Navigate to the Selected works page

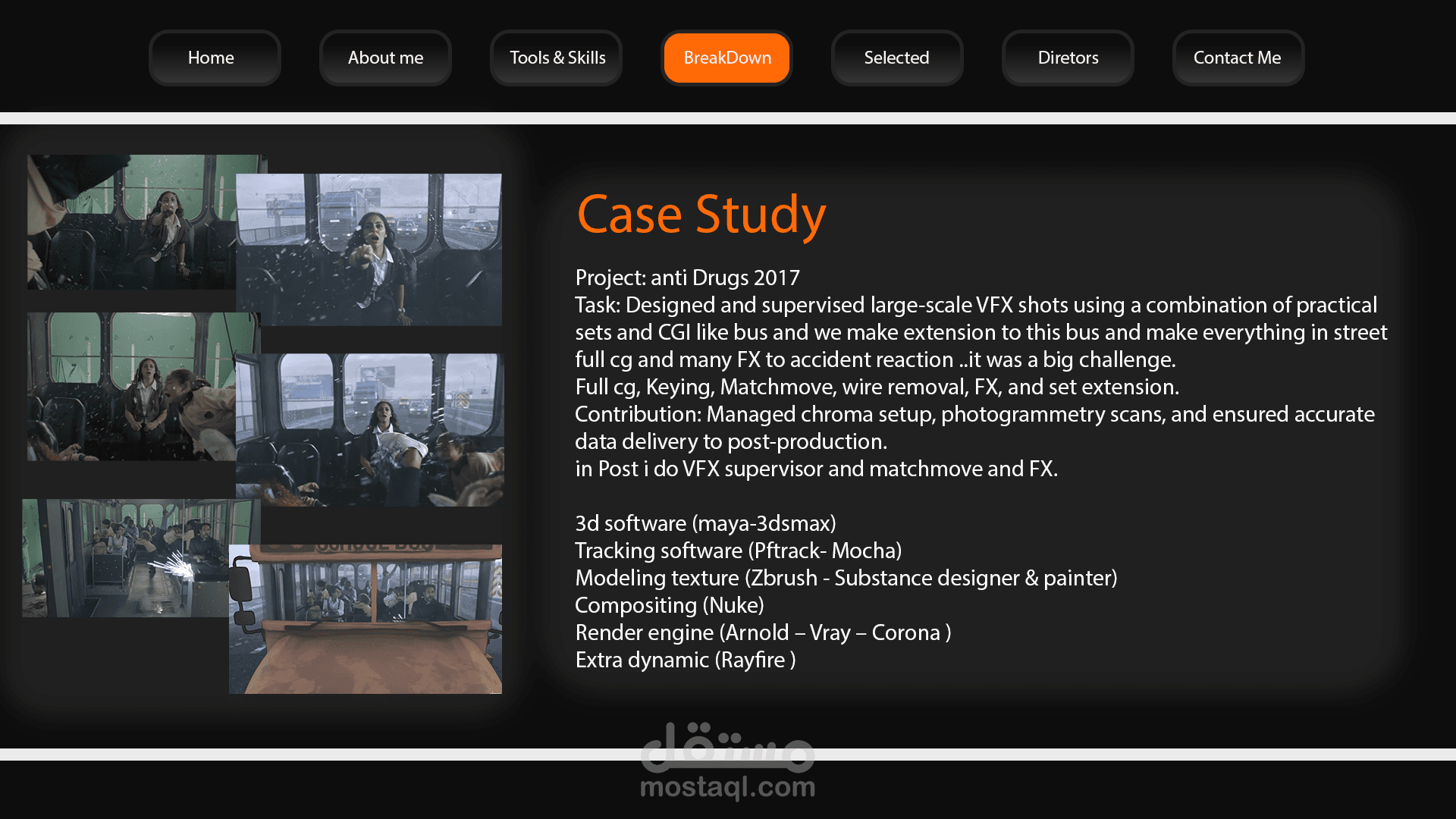pos(896,58)
